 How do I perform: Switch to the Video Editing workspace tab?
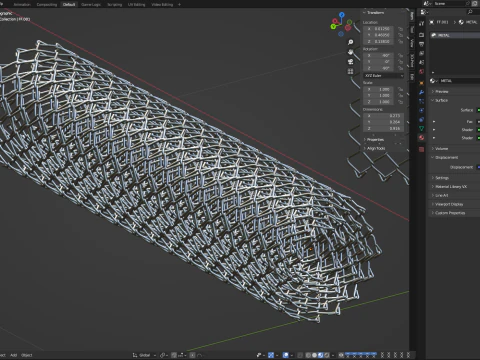pyautogui.click(x=162, y=4)
